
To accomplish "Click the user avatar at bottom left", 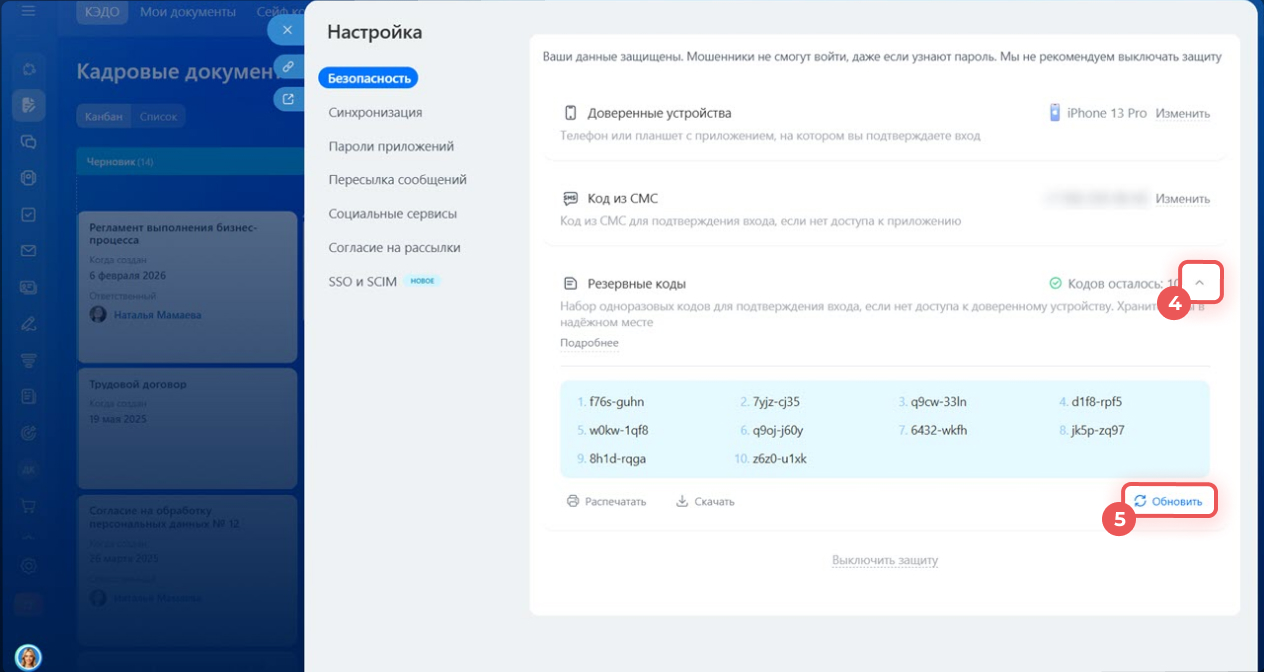I will coord(28,656).
